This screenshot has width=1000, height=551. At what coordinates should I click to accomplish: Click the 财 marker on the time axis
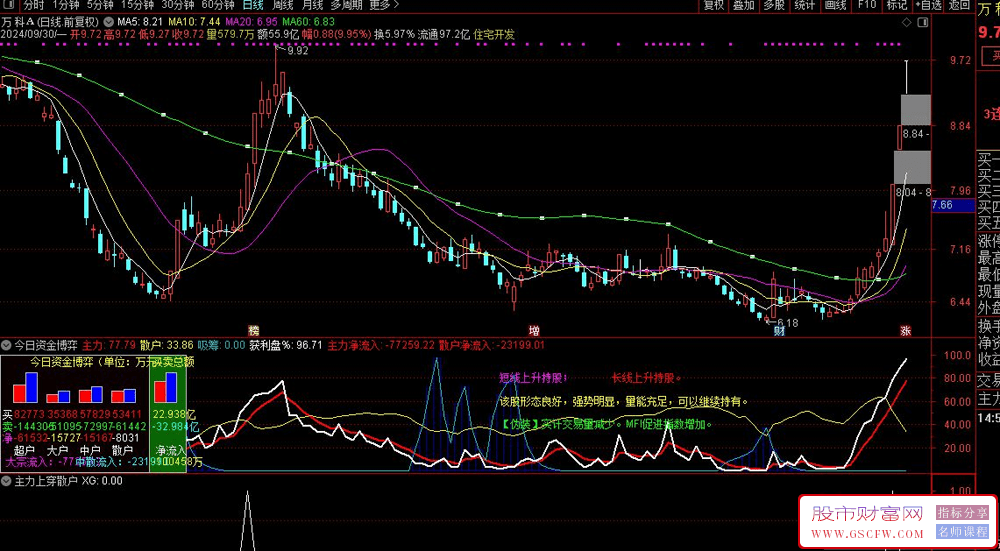point(779,330)
